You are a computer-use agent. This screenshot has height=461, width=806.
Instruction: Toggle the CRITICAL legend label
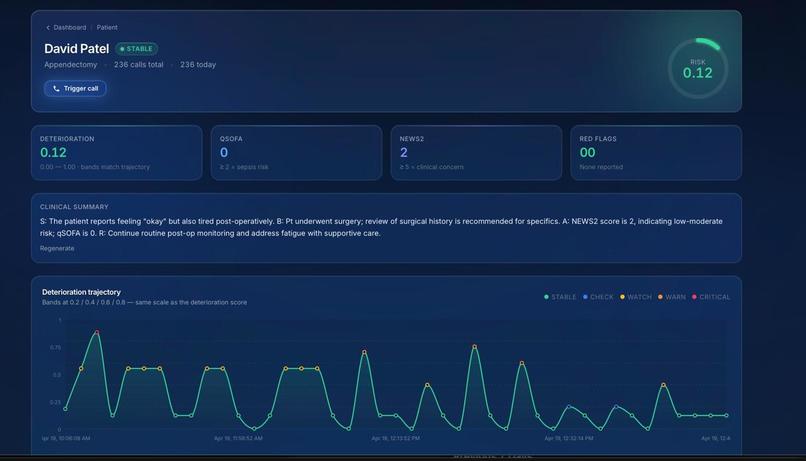pos(715,297)
